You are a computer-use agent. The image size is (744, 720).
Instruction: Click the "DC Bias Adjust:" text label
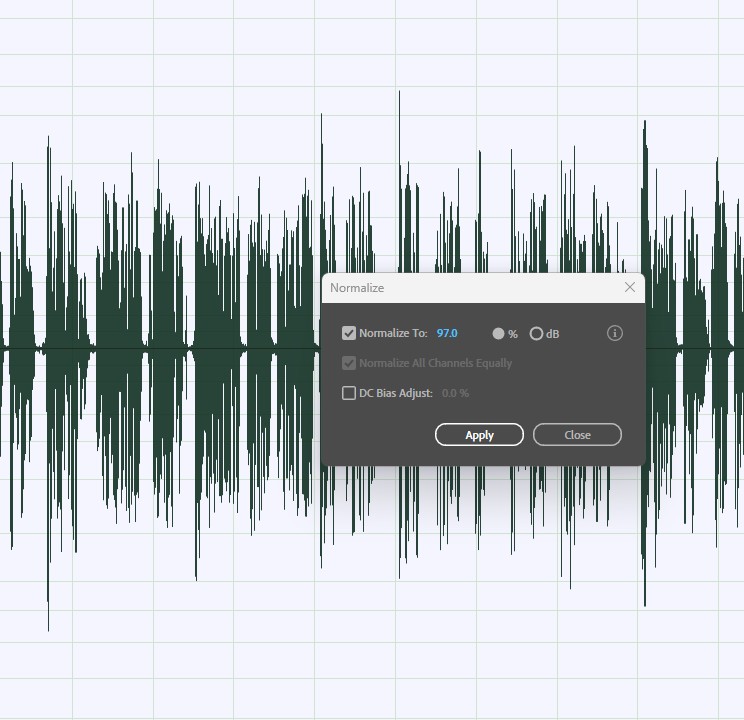point(396,393)
